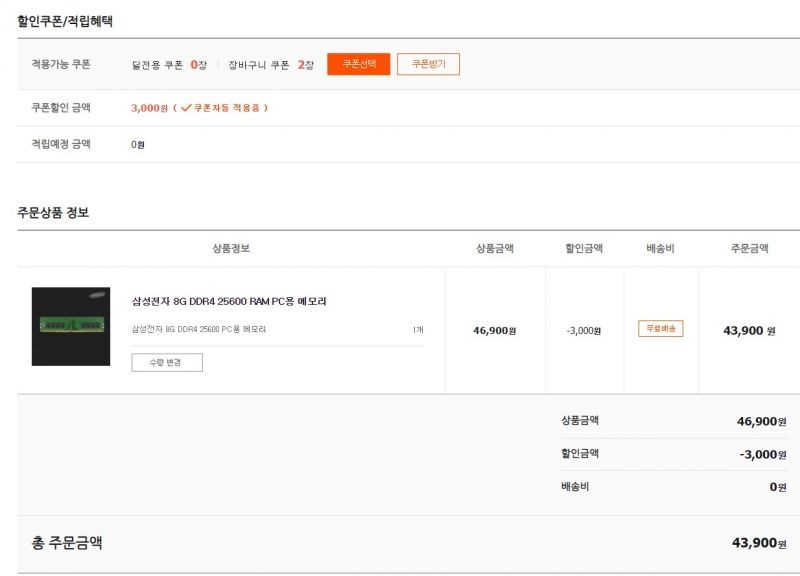Click the 무료배송 free shipping badge
This screenshot has width=800, height=576.
tap(661, 329)
